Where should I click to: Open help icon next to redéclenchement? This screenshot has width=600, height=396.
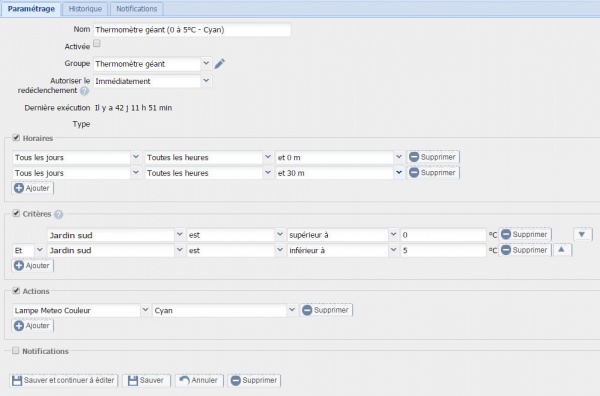tap(84, 91)
